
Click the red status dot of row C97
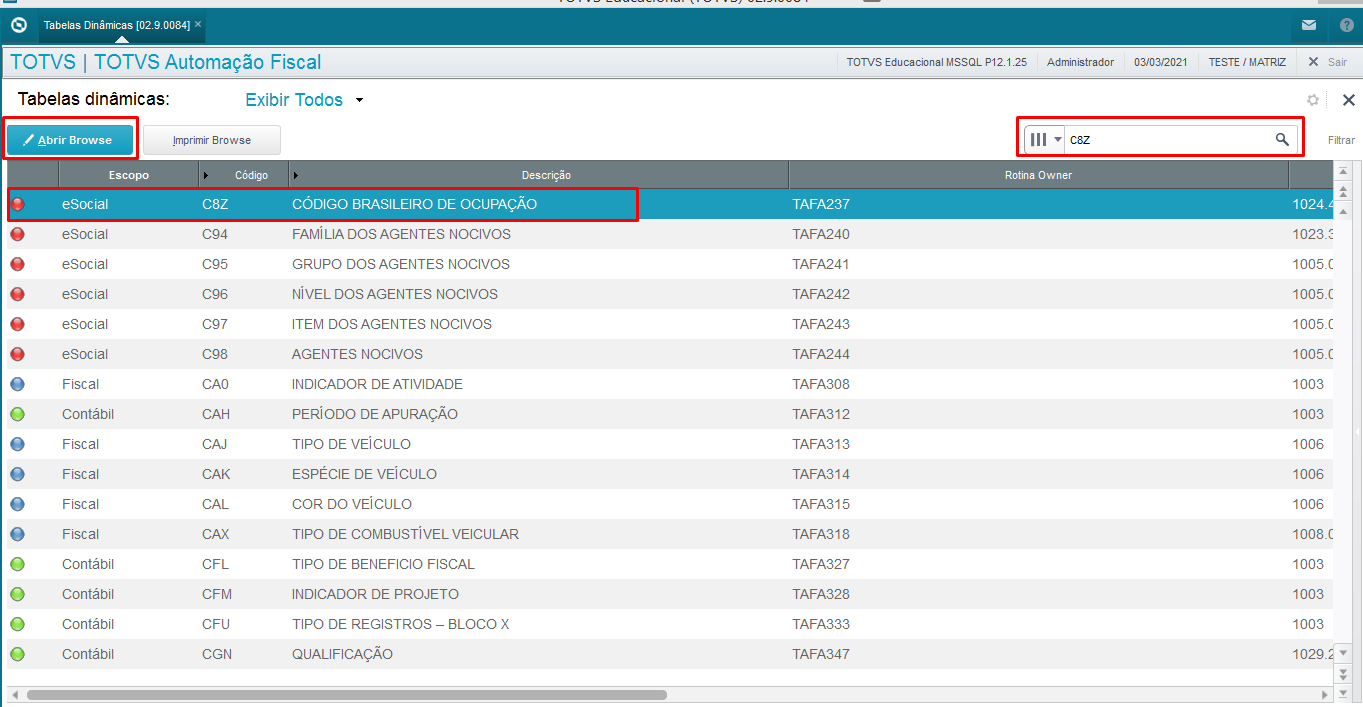[17, 324]
